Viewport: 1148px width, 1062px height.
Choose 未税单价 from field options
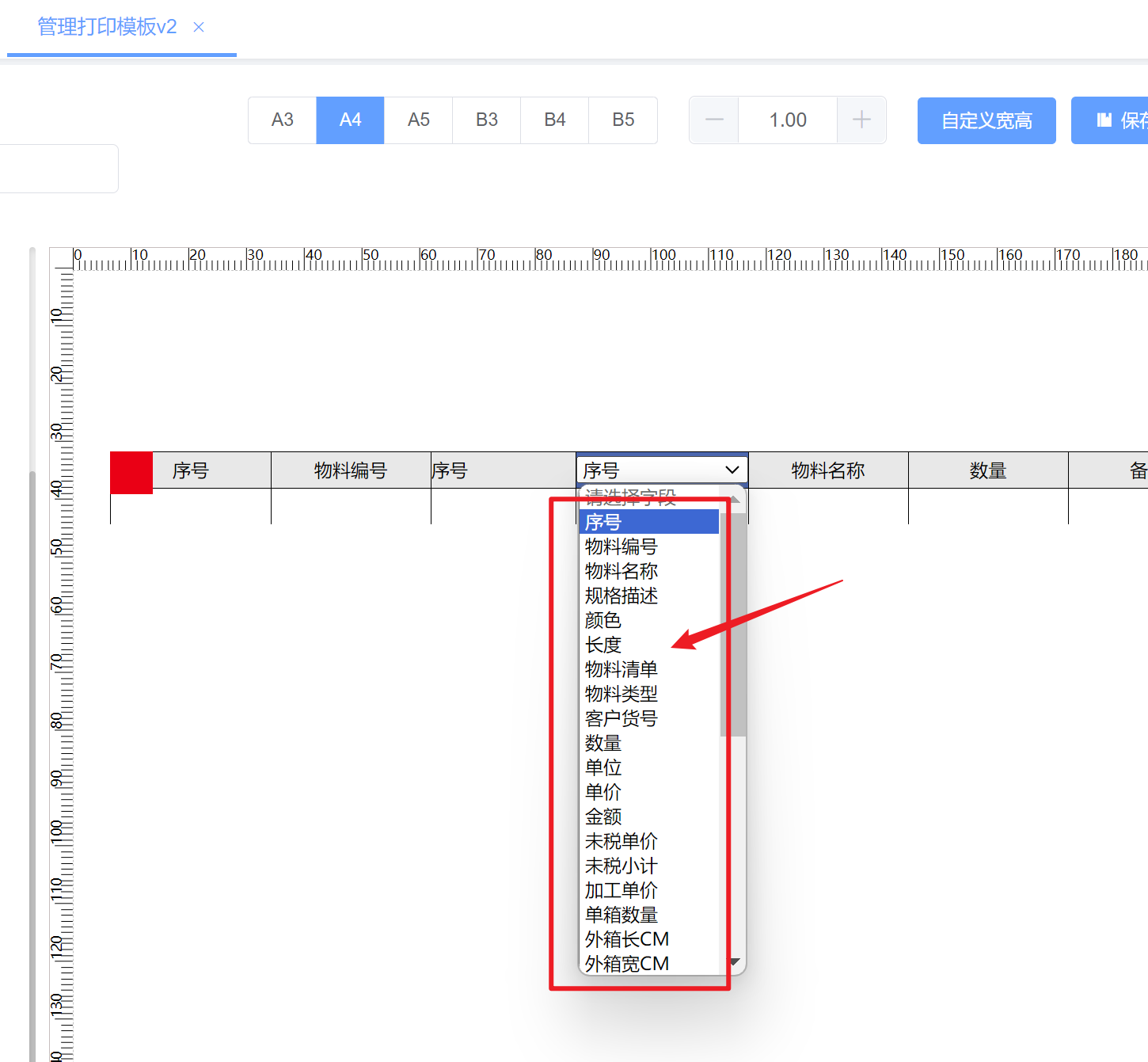click(621, 841)
